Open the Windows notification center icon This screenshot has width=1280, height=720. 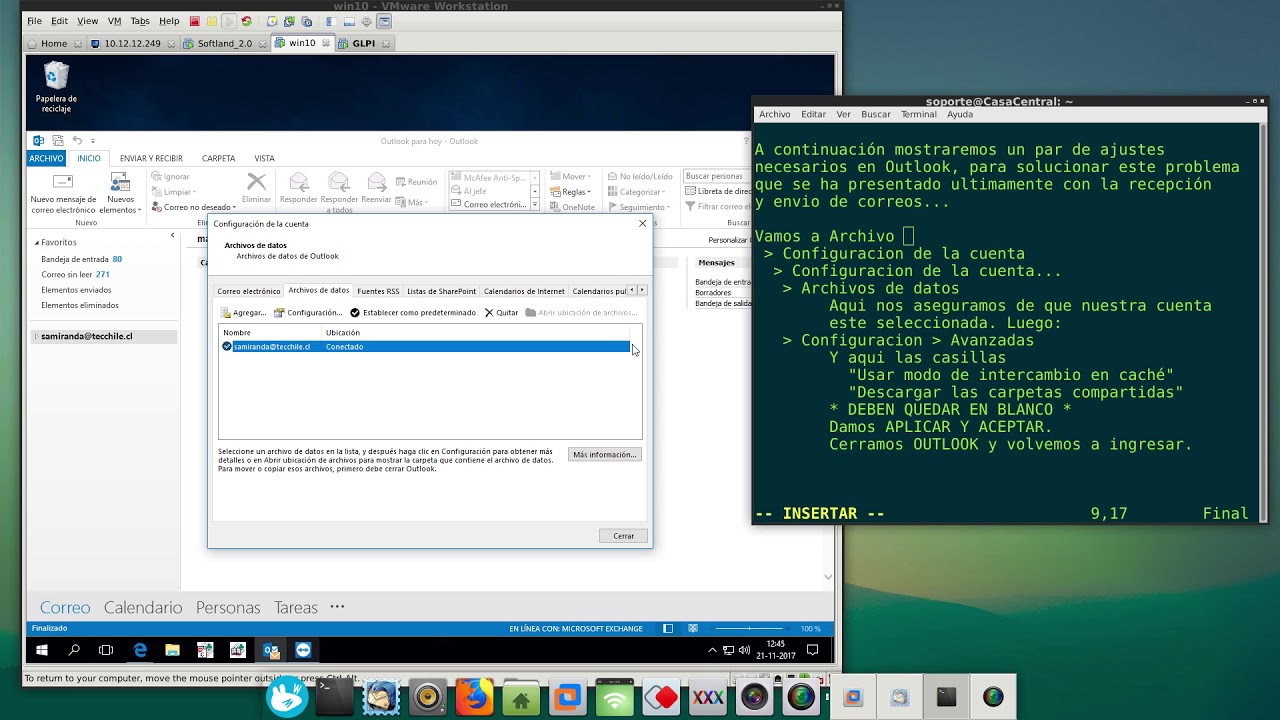(x=812, y=650)
